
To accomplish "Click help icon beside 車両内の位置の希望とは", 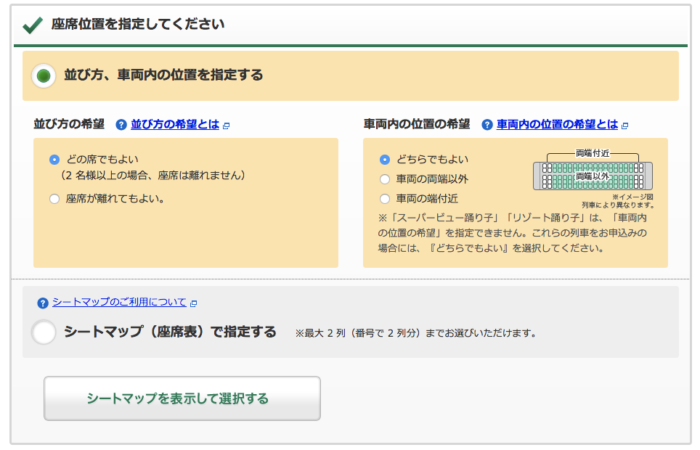I will [x=487, y=126].
